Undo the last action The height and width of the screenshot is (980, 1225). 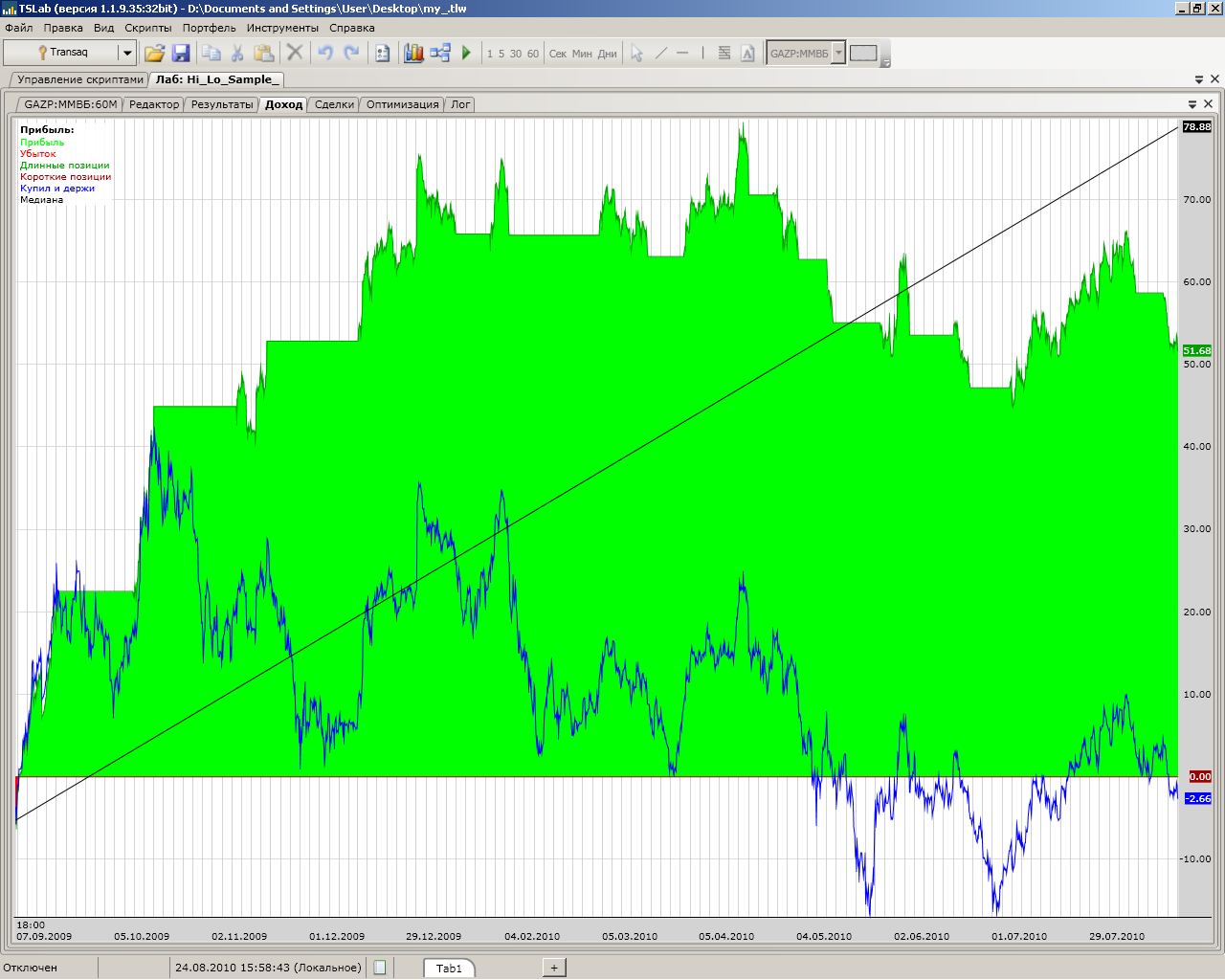pos(325,53)
